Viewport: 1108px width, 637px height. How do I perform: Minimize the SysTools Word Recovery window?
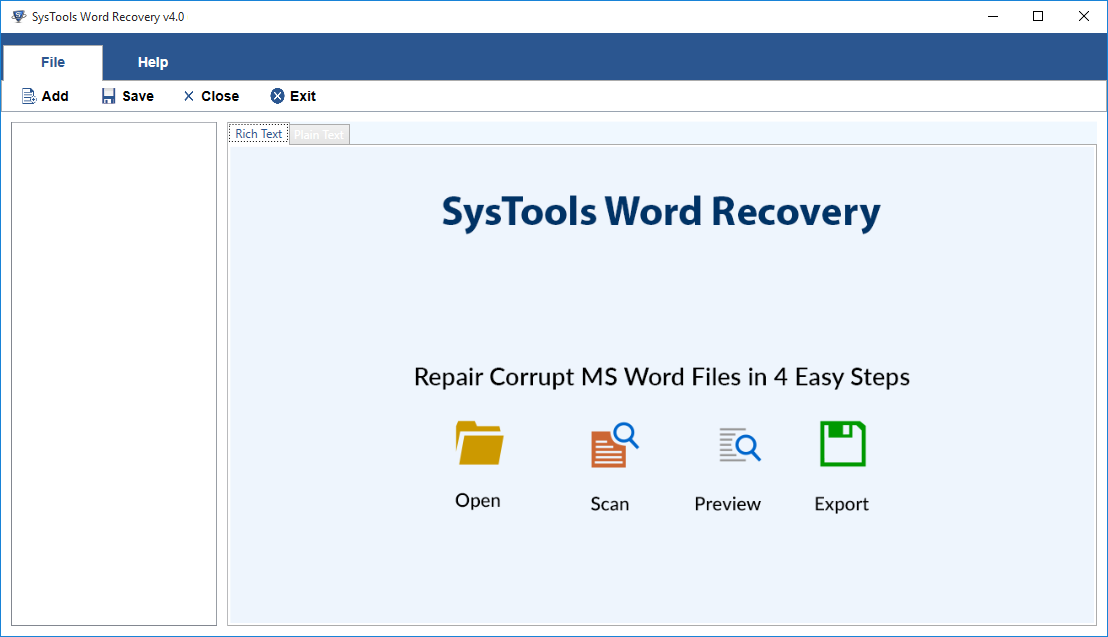[x=993, y=16]
